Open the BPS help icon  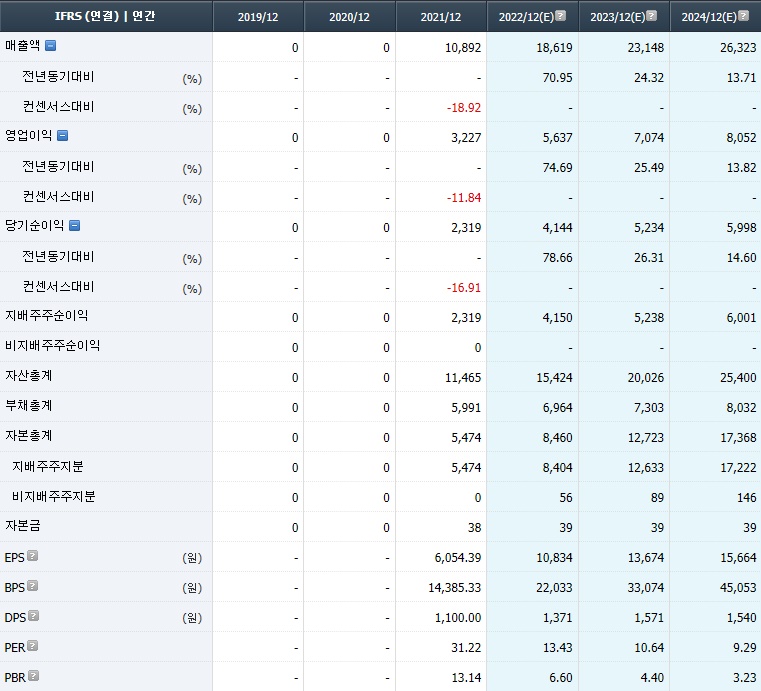(x=33, y=586)
